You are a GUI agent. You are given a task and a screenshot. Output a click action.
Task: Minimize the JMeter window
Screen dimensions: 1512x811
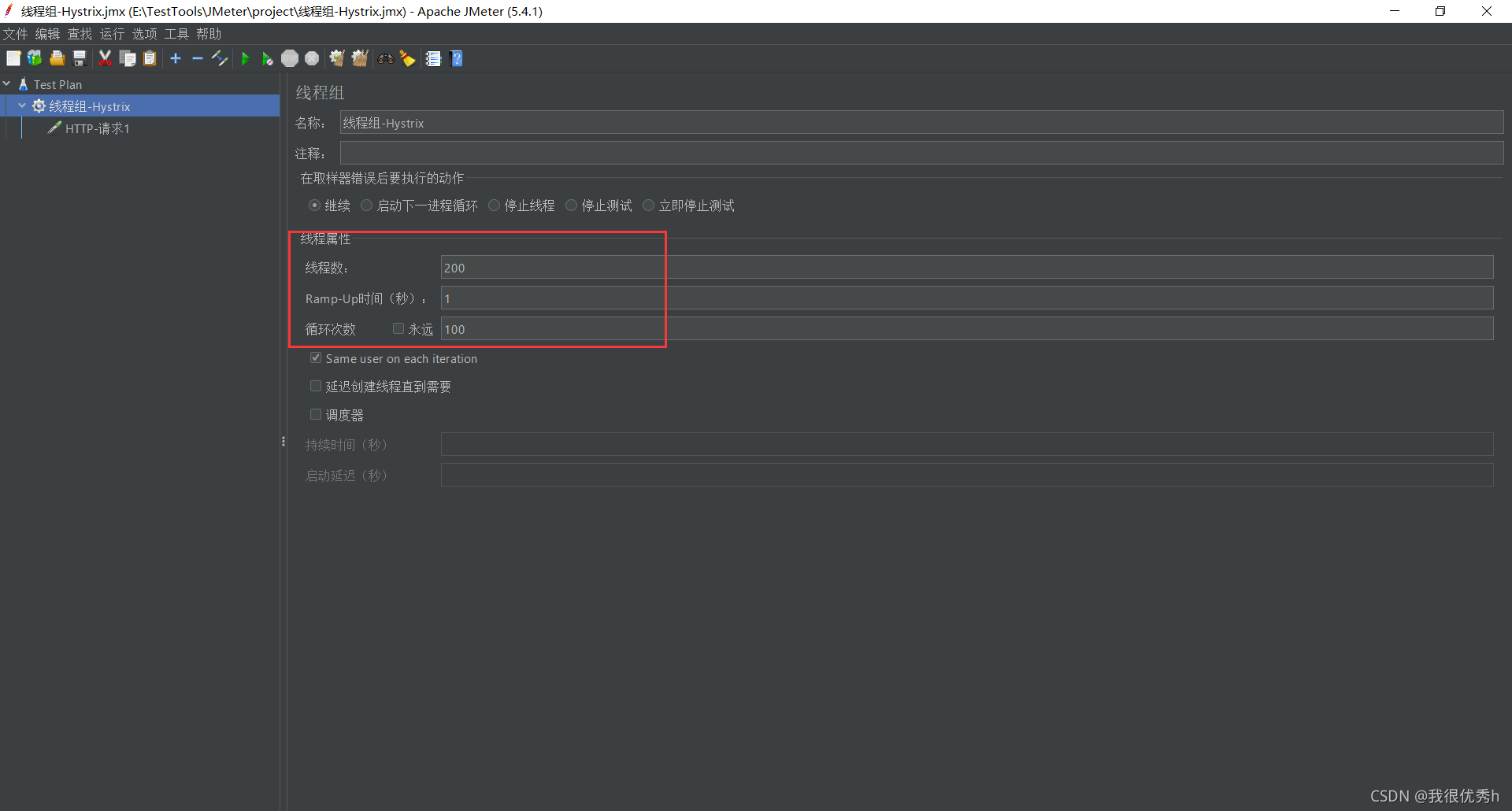coord(1395,11)
